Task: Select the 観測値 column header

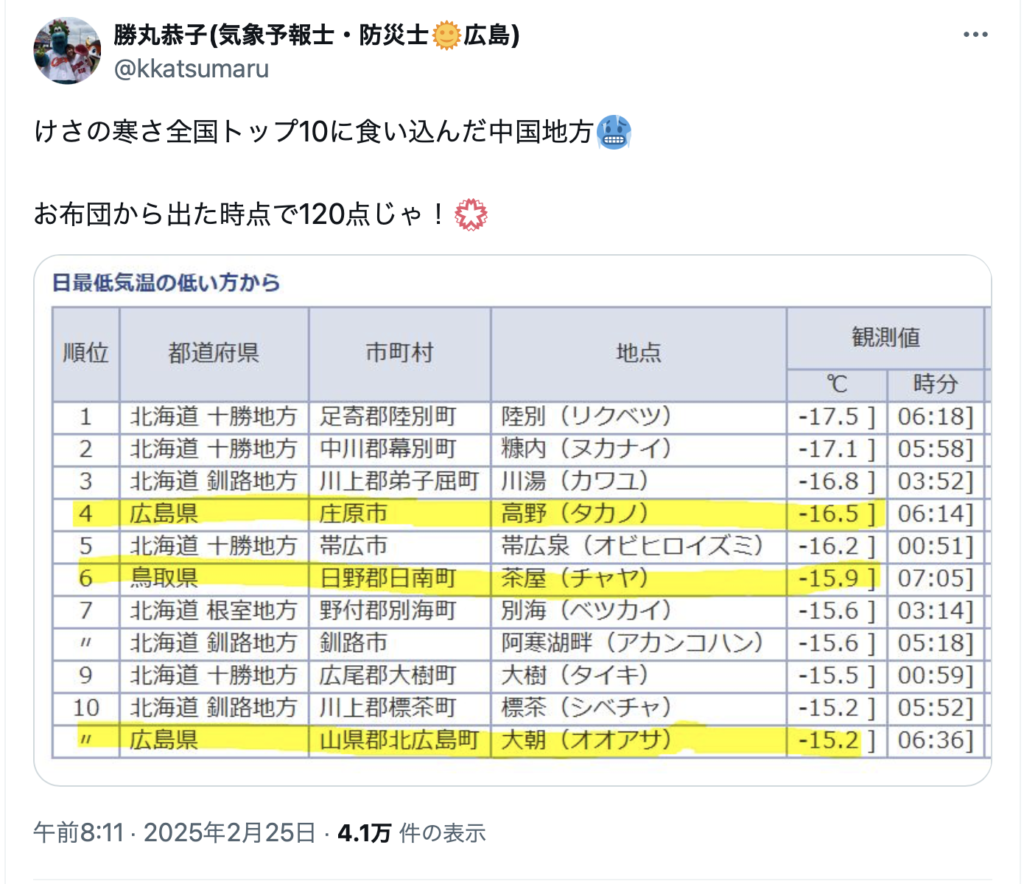Action: coord(884,338)
